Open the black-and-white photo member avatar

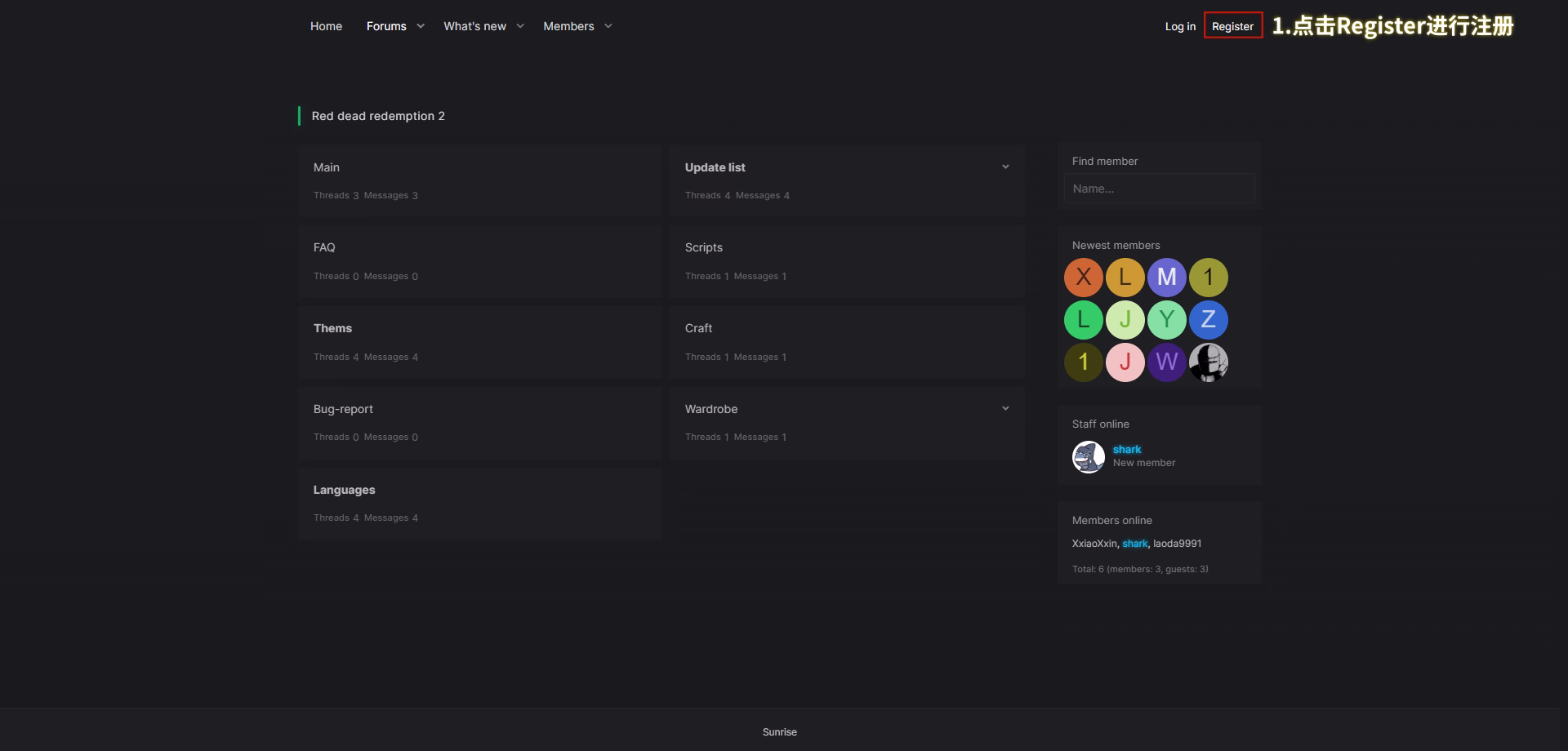click(x=1208, y=362)
